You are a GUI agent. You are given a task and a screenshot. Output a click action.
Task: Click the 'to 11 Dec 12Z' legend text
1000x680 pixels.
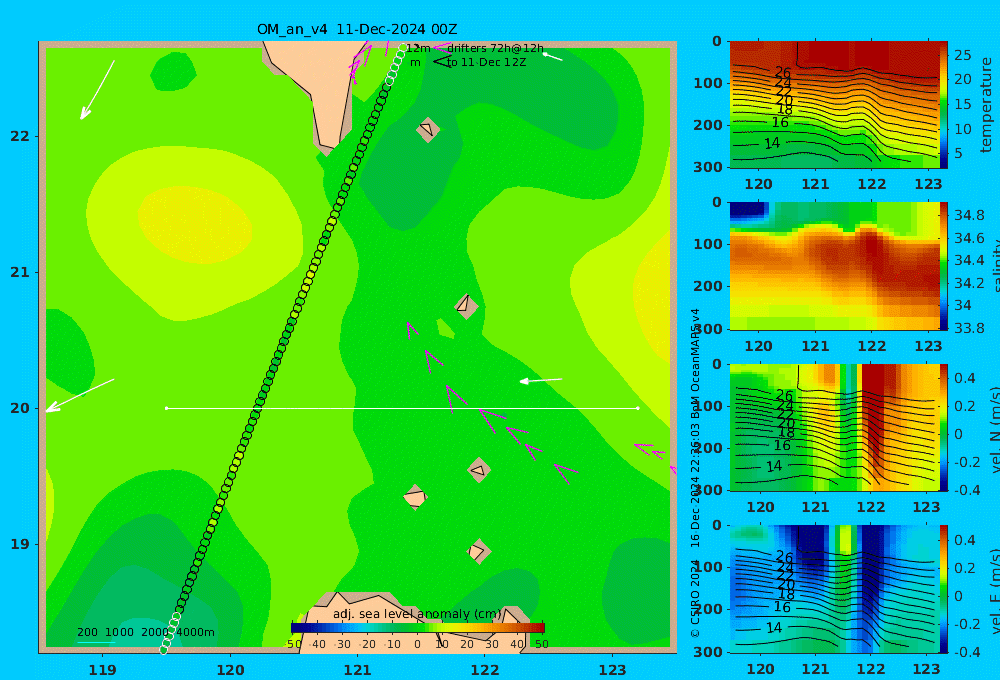click(x=486, y=63)
